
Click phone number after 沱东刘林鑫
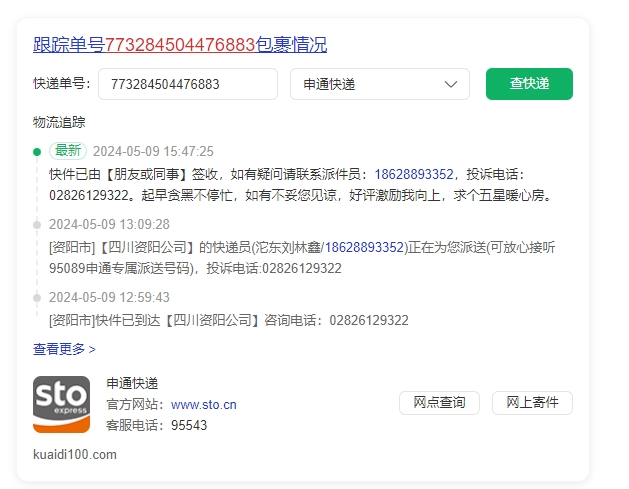tap(364, 248)
